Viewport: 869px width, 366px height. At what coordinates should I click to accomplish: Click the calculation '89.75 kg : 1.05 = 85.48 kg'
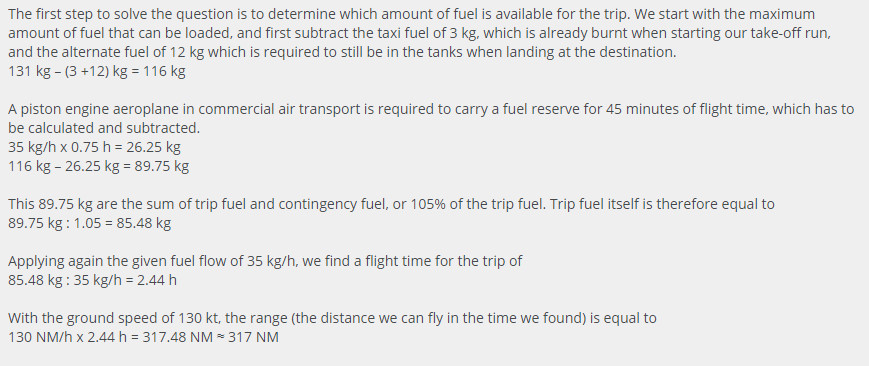pyautogui.click(x=89, y=223)
